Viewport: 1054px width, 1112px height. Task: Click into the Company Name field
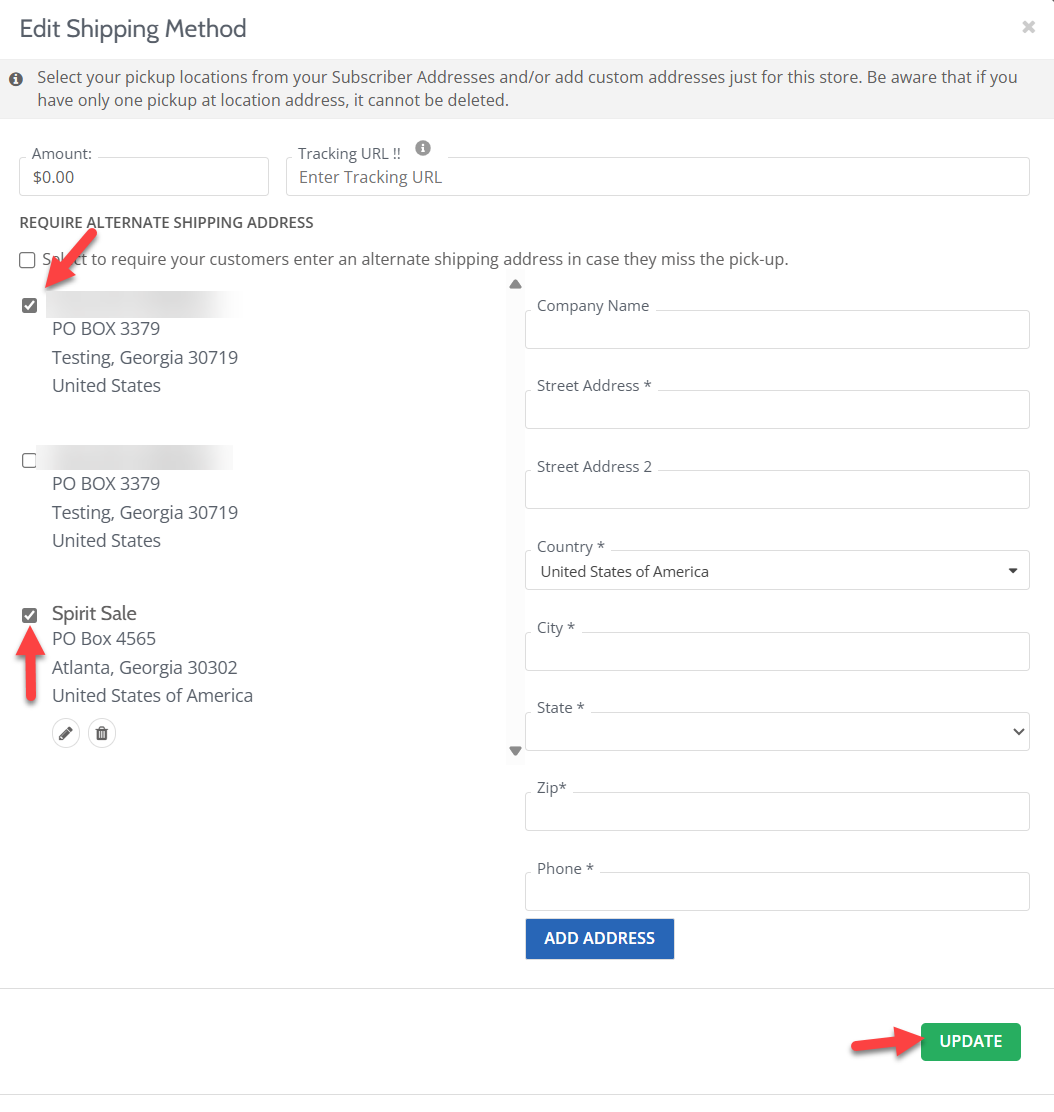(777, 330)
